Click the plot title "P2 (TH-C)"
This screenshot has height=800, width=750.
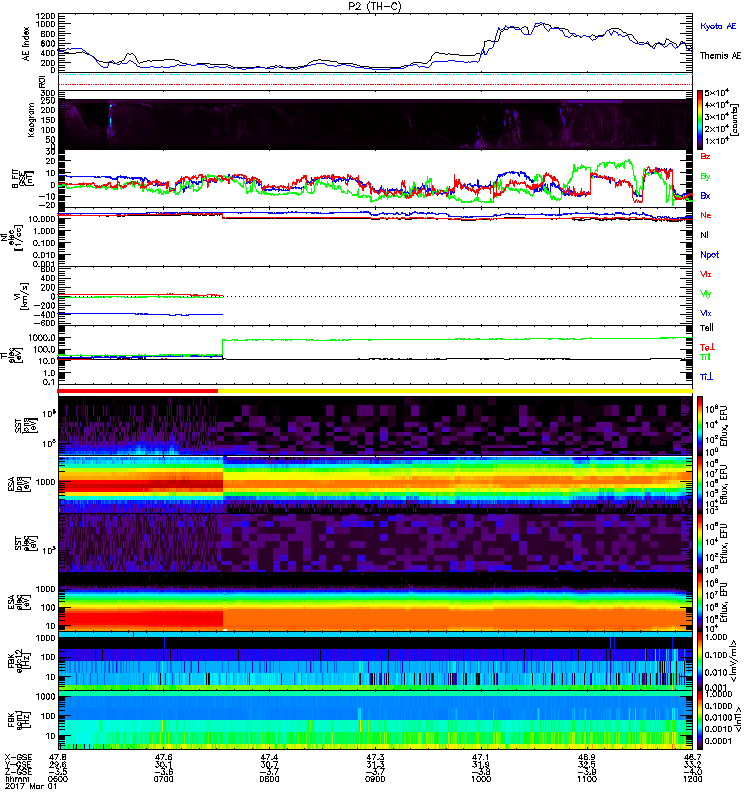(375, 6)
